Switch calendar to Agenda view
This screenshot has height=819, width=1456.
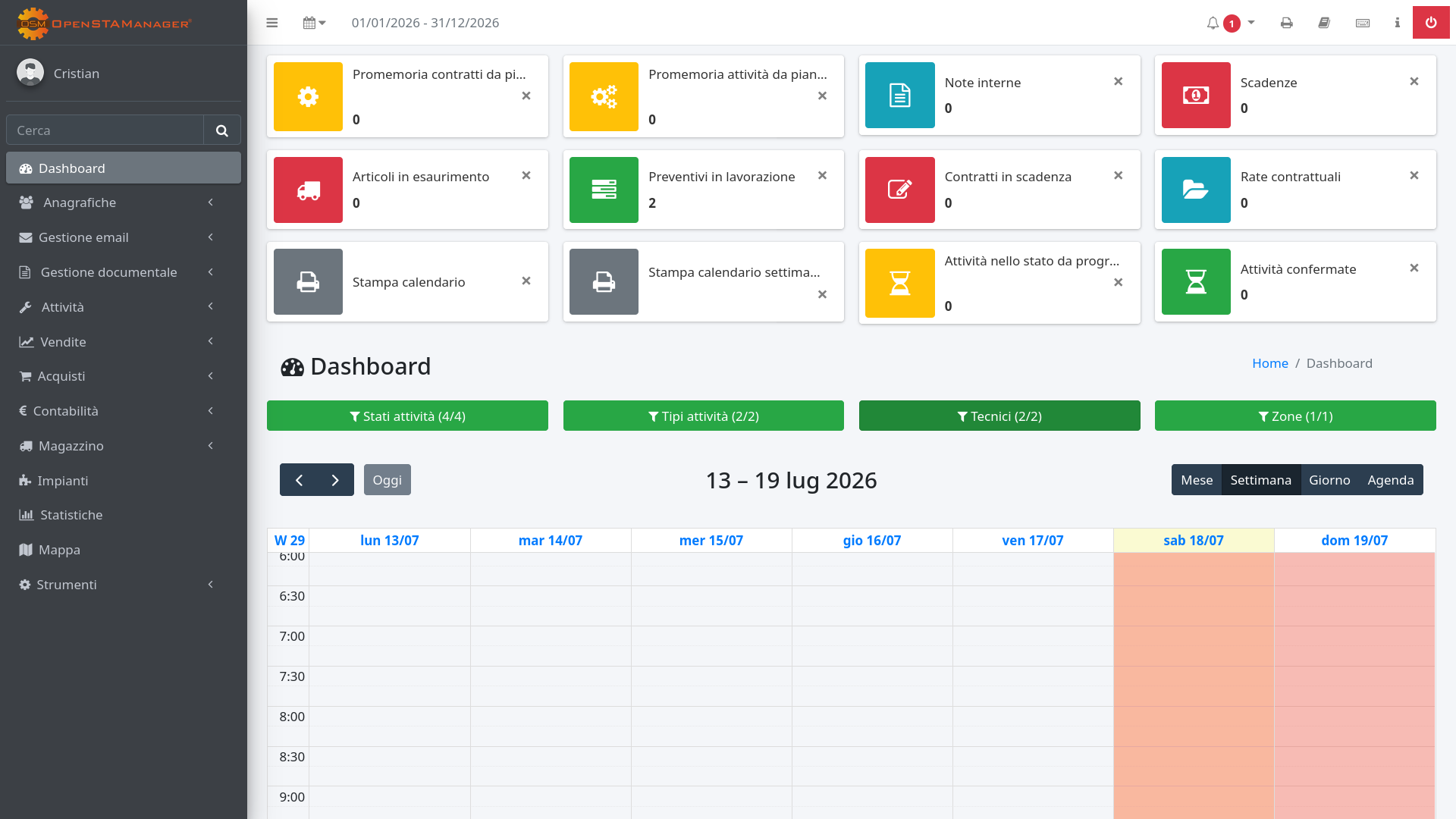pos(1391,479)
